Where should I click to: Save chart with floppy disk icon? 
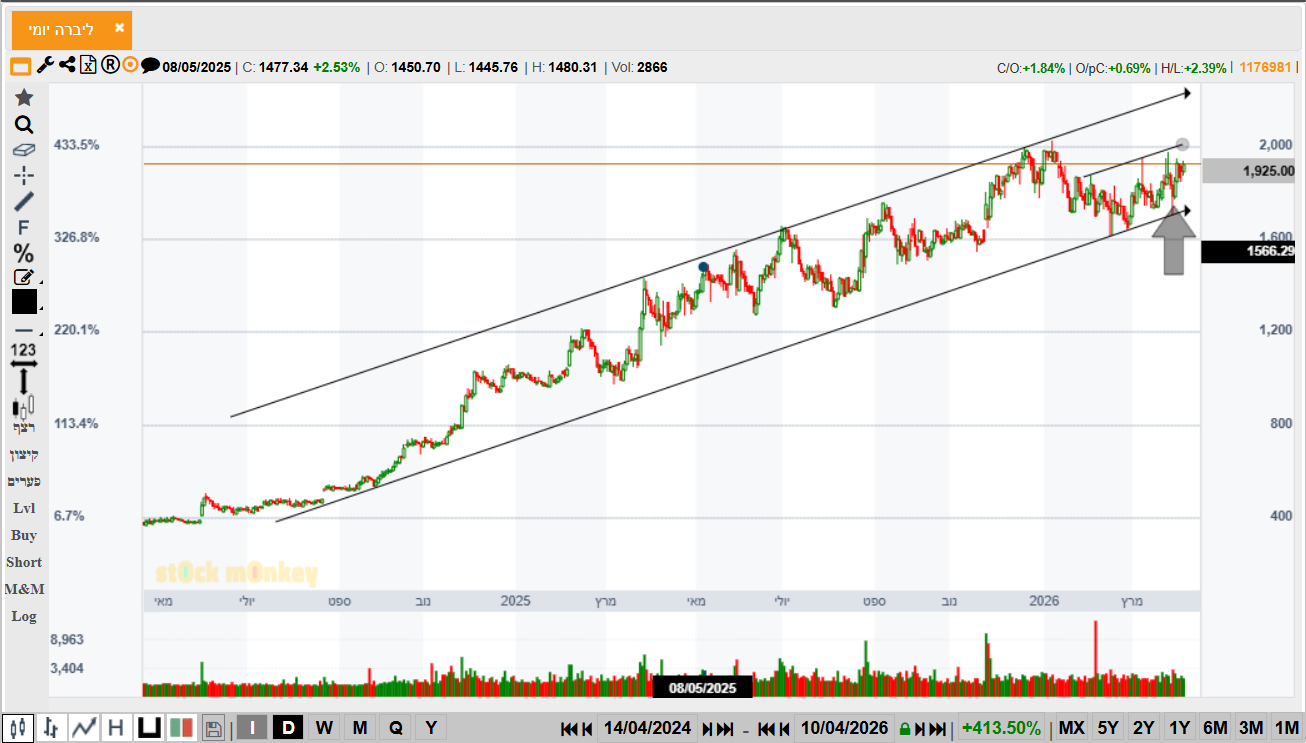click(213, 727)
